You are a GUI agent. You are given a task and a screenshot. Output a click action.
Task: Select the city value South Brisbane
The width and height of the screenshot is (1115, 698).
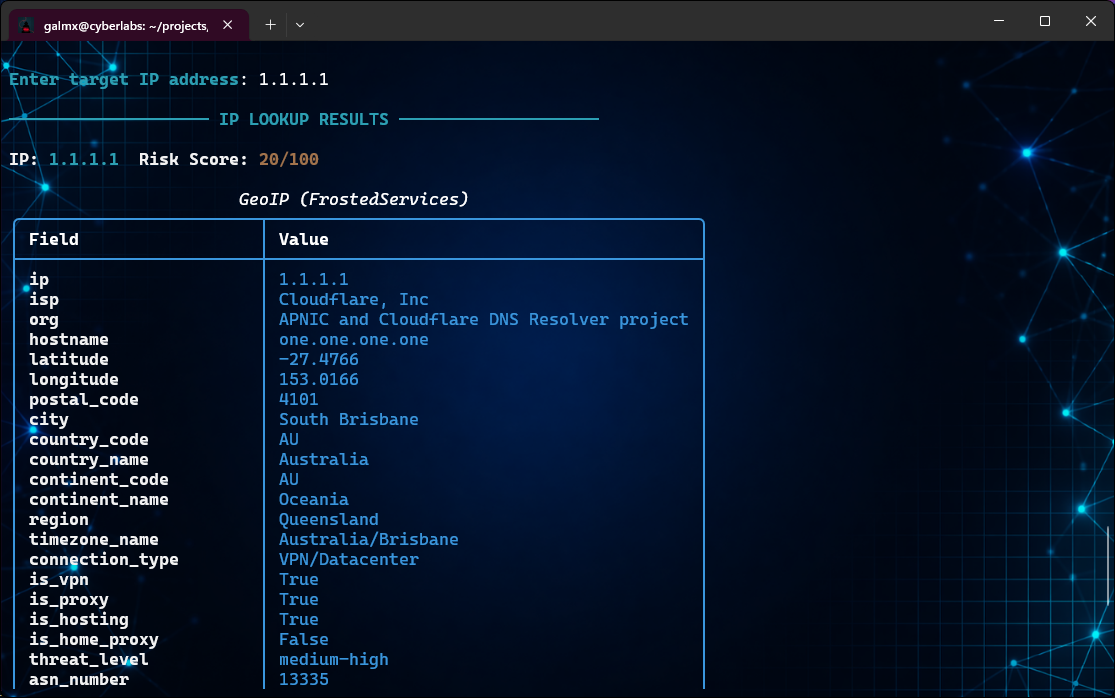348,419
